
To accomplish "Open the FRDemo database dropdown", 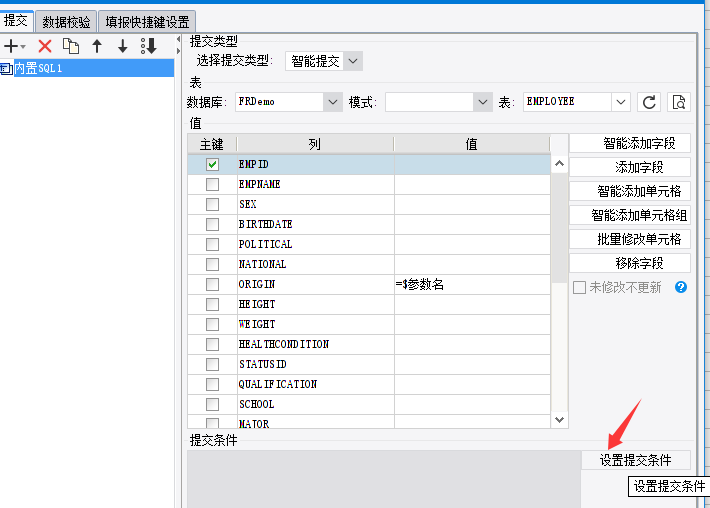I will [333, 102].
